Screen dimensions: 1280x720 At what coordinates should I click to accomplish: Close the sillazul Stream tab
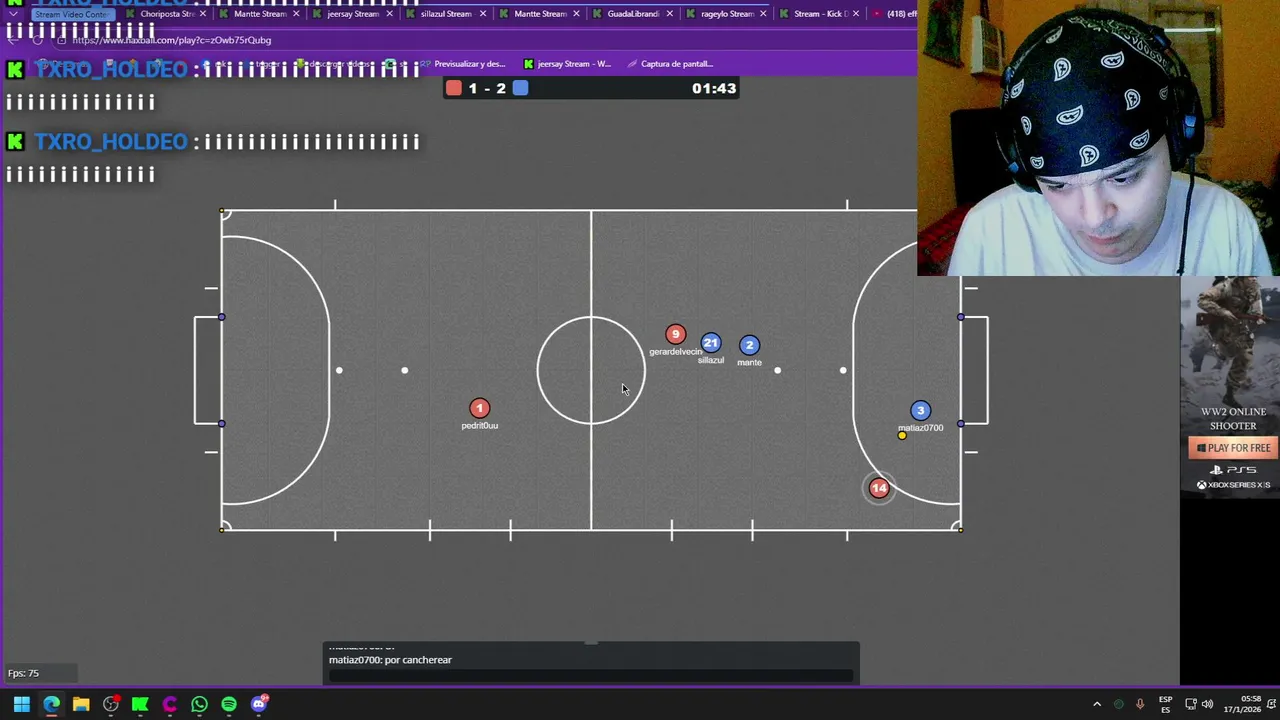(484, 14)
